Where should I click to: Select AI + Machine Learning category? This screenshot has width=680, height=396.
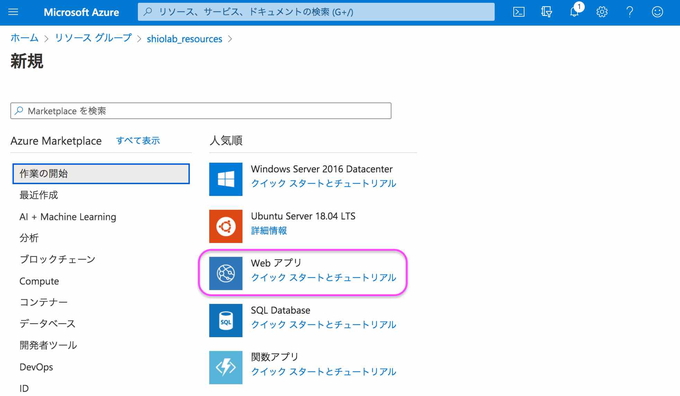pyautogui.click(x=68, y=216)
